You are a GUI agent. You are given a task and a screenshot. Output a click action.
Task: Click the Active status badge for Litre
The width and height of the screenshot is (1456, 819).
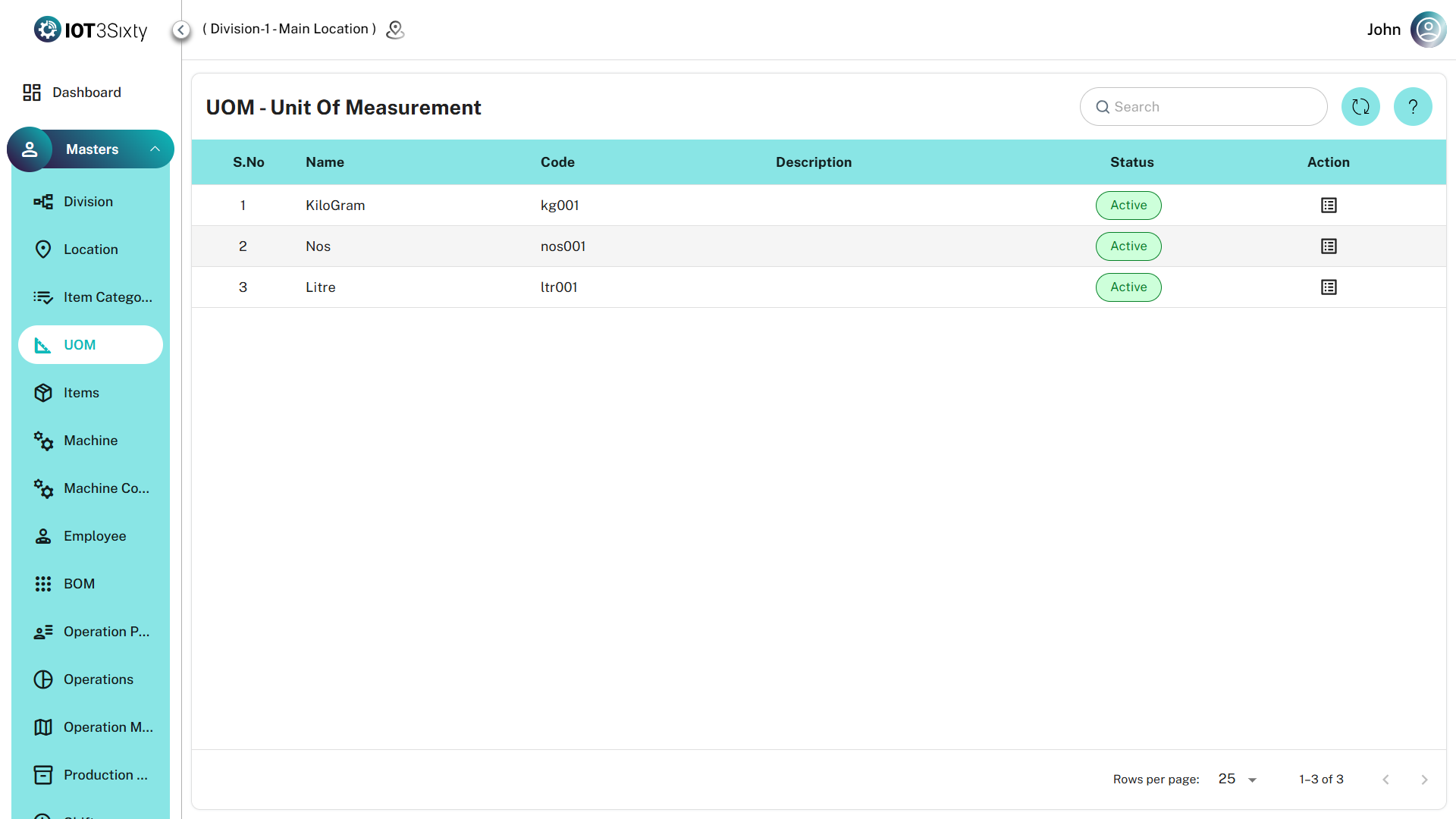pyautogui.click(x=1128, y=287)
